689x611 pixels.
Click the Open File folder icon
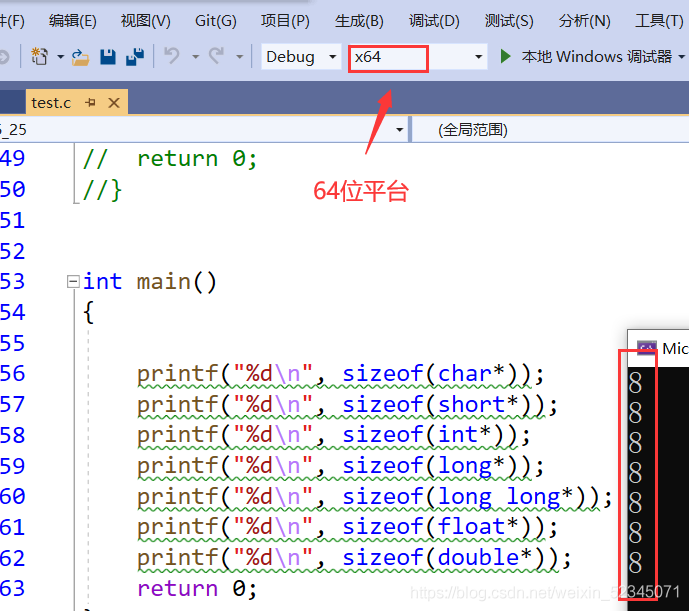pos(80,57)
